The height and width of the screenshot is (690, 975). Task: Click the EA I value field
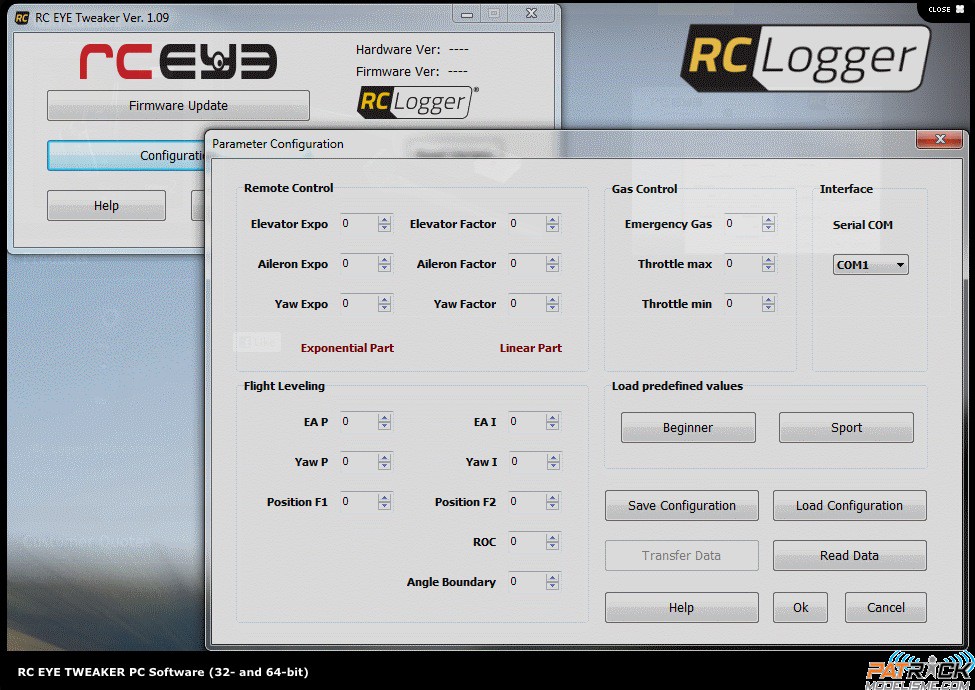[x=527, y=421]
